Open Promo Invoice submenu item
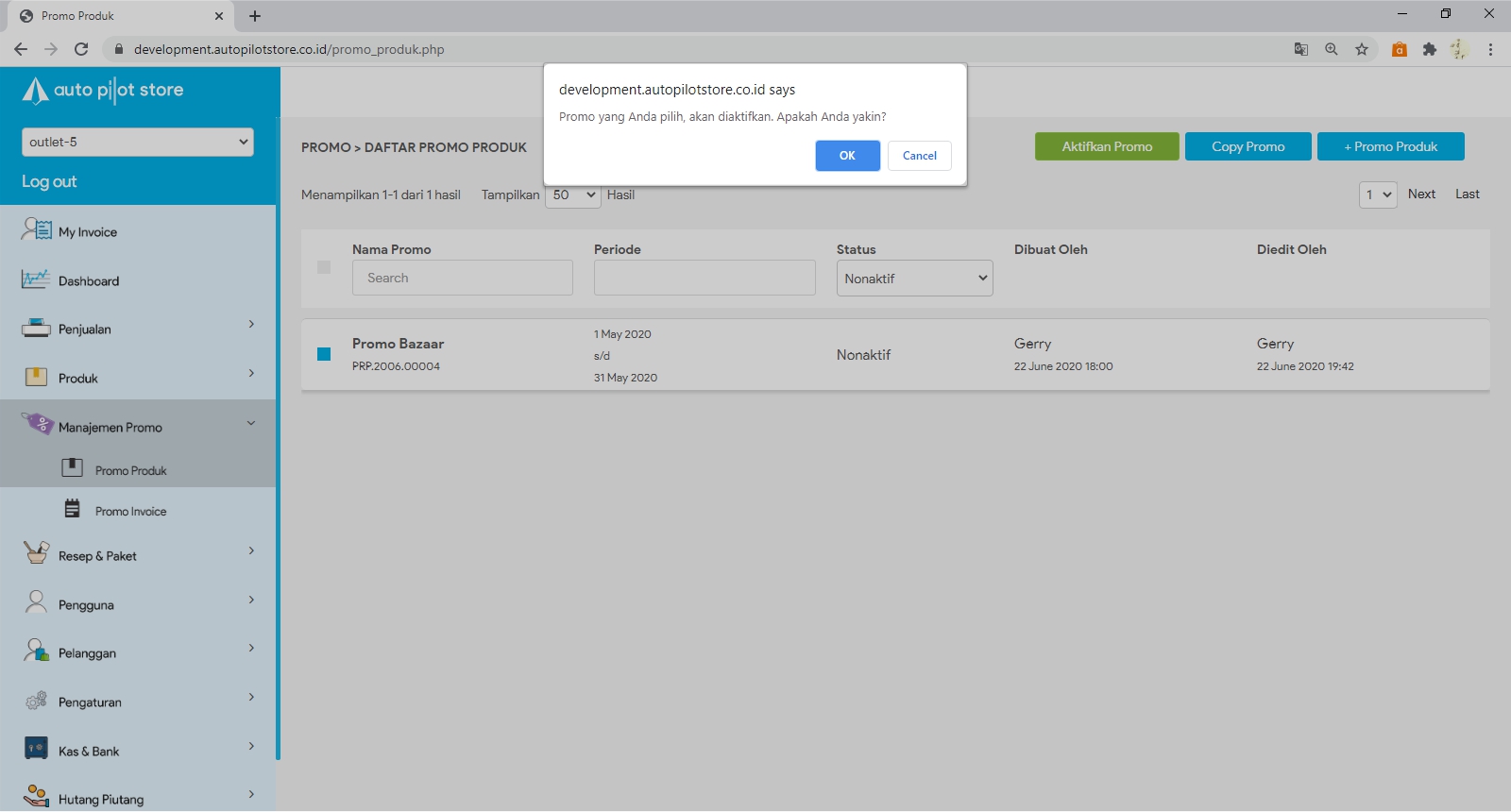 [x=130, y=512]
